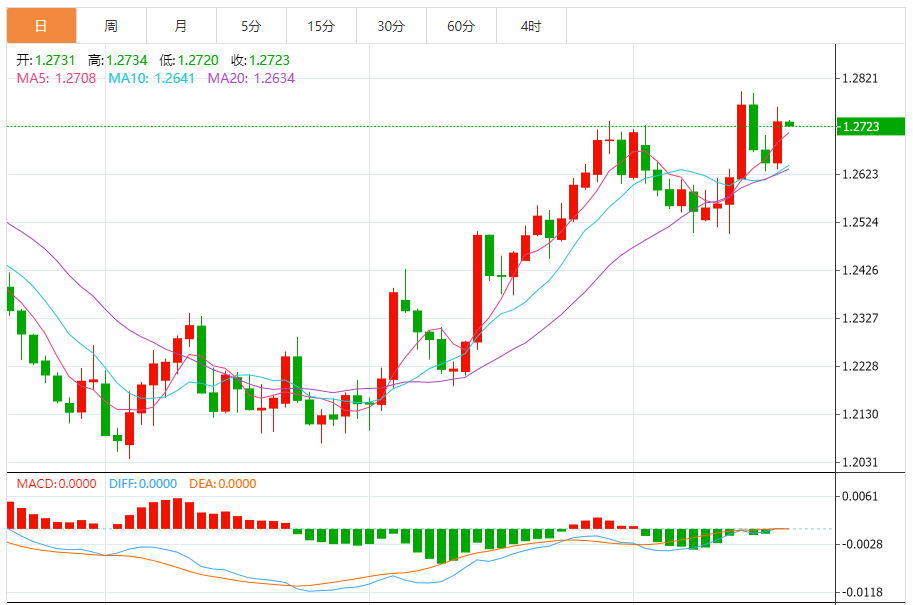Click the latest small green candlestick

[789, 123]
